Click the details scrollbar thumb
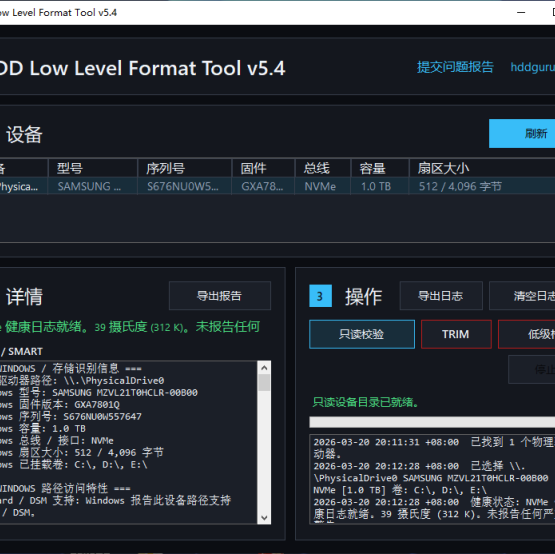This screenshot has width=555, height=554. 264,383
